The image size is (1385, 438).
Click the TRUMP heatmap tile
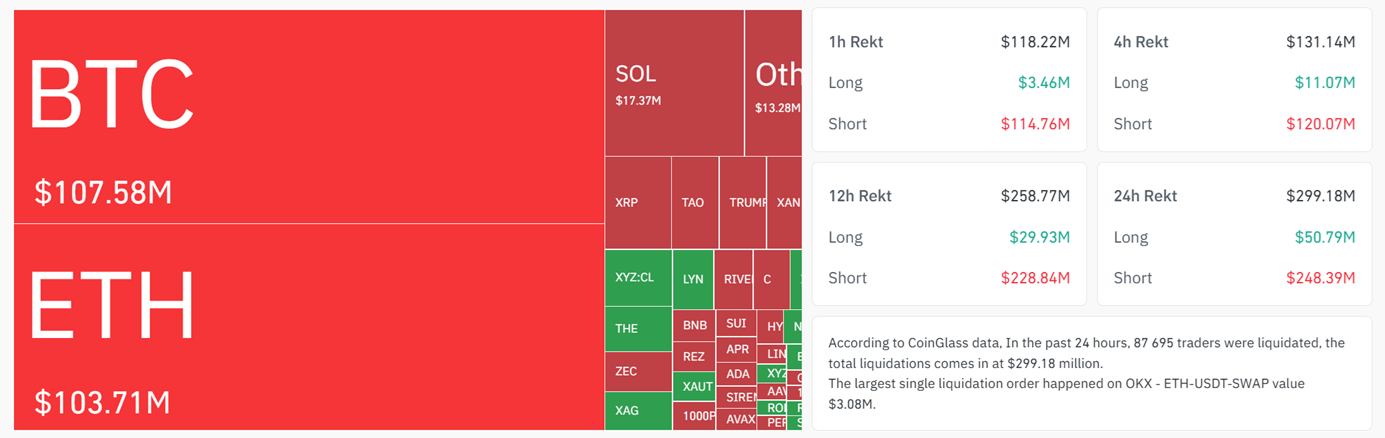coord(742,202)
